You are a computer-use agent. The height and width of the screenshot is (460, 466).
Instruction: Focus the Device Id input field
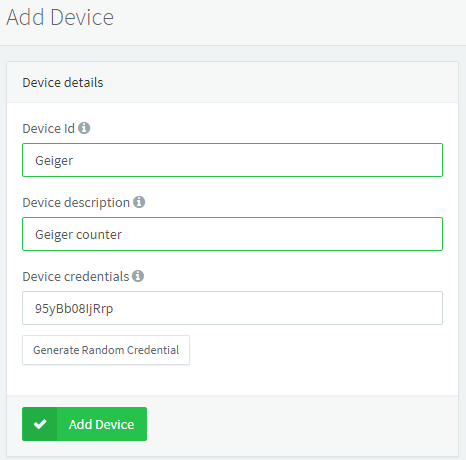(x=232, y=160)
